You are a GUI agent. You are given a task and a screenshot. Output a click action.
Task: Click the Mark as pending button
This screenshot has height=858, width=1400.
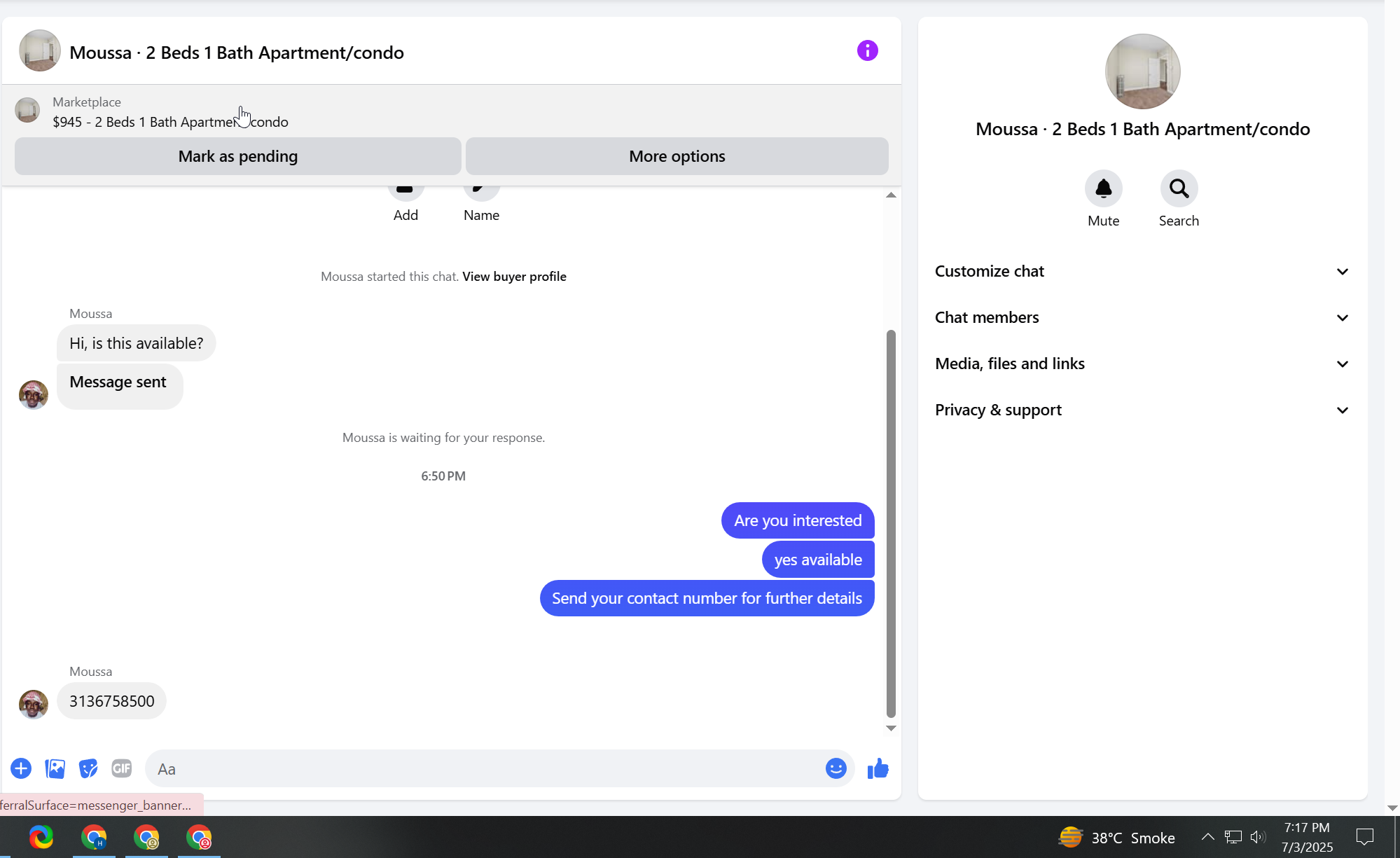click(237, 156)
